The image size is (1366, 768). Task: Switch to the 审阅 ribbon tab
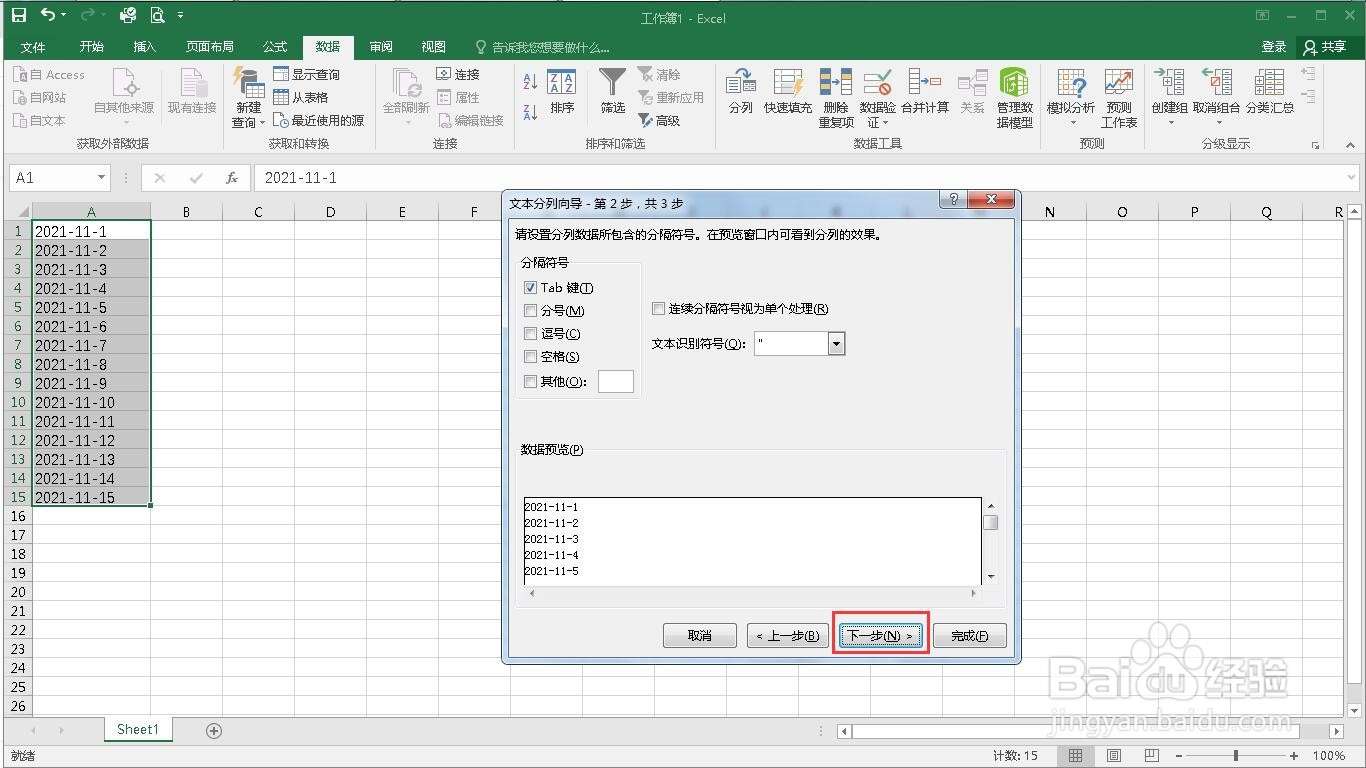[x=381, y=46]
